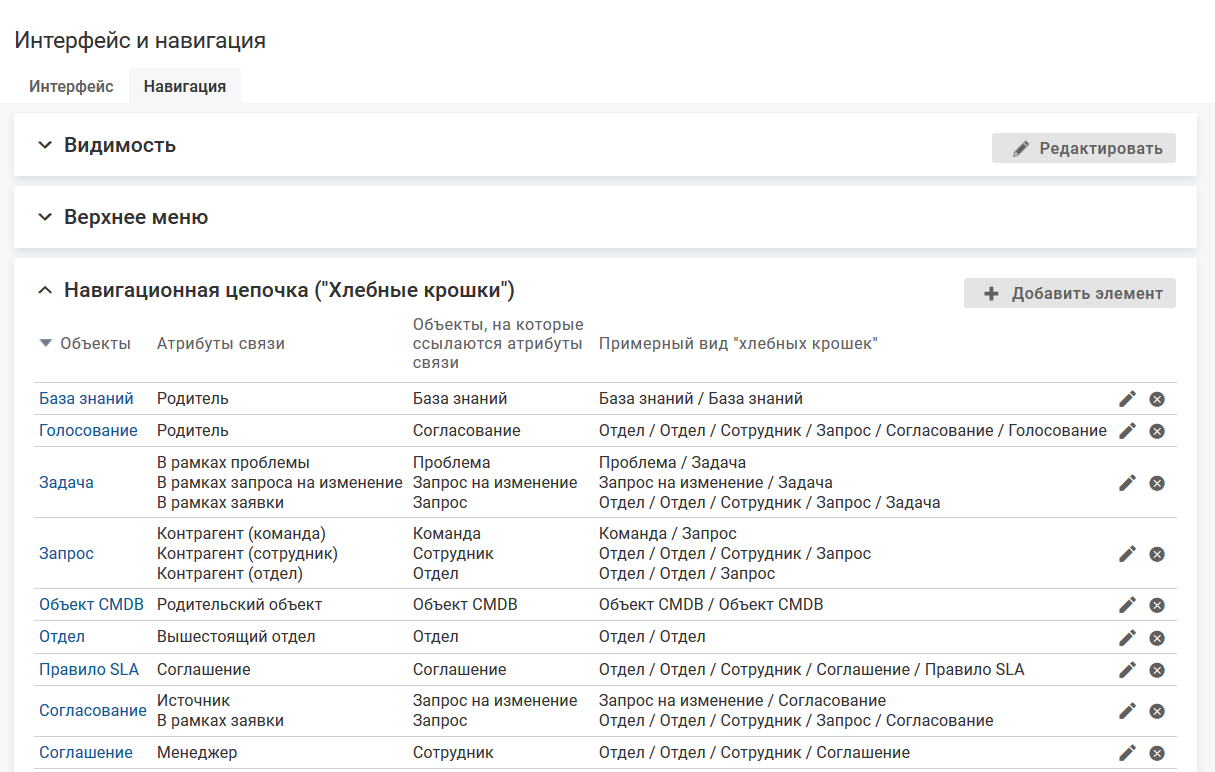Click the pencil icon in Объект CMDB row
This screenshot has width=1215, height=772.
(x=1127, y=605)
